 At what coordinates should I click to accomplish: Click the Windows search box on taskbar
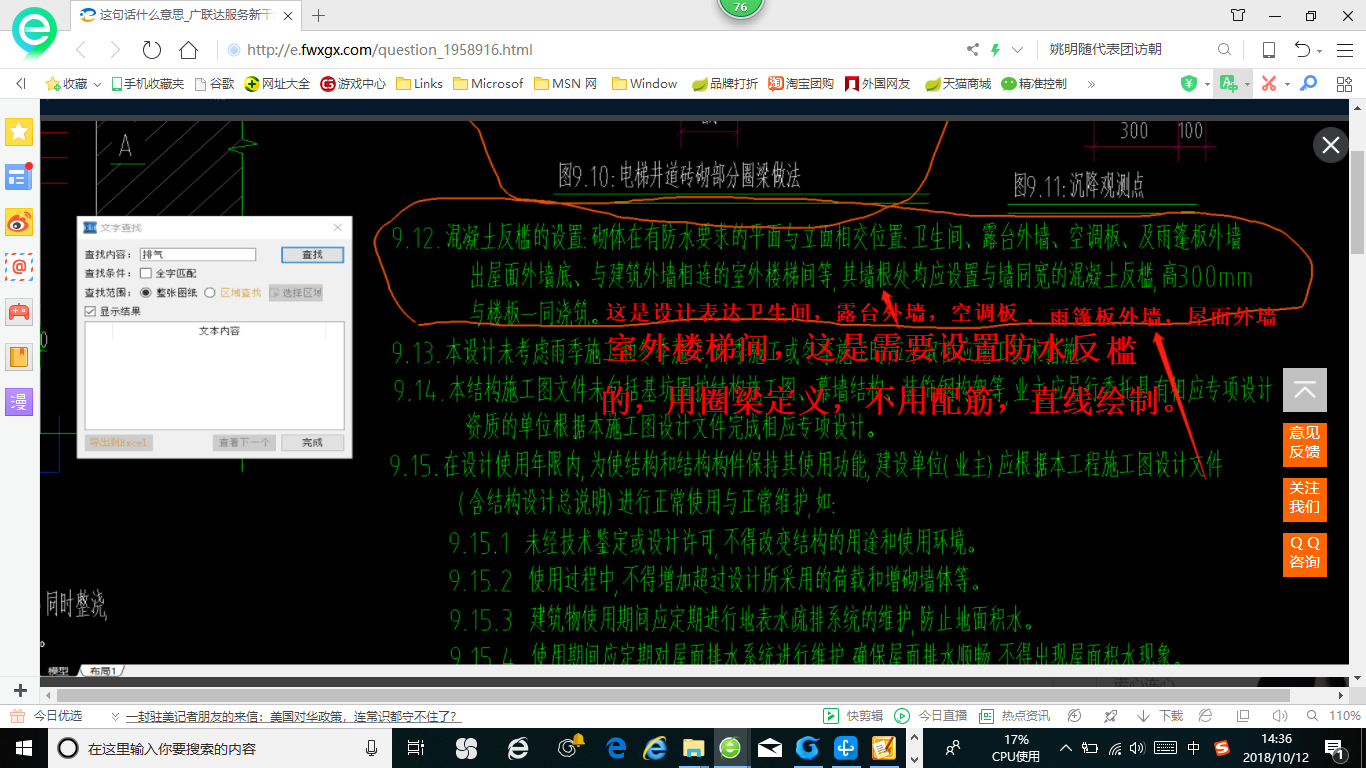coord(218,748)
